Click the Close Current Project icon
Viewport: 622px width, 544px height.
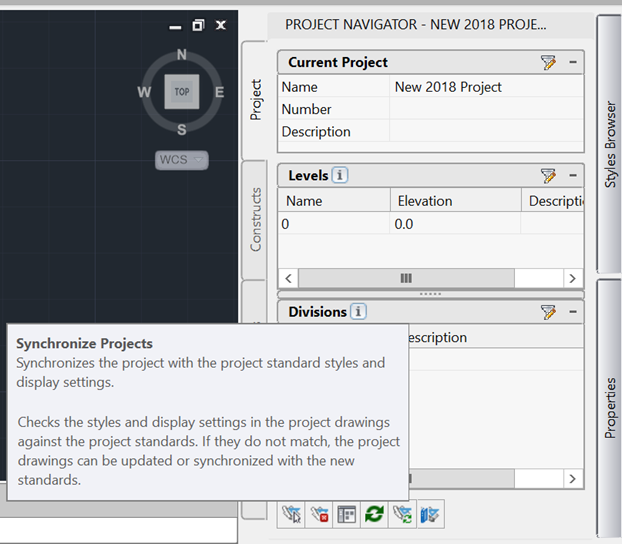coord(319,514)
